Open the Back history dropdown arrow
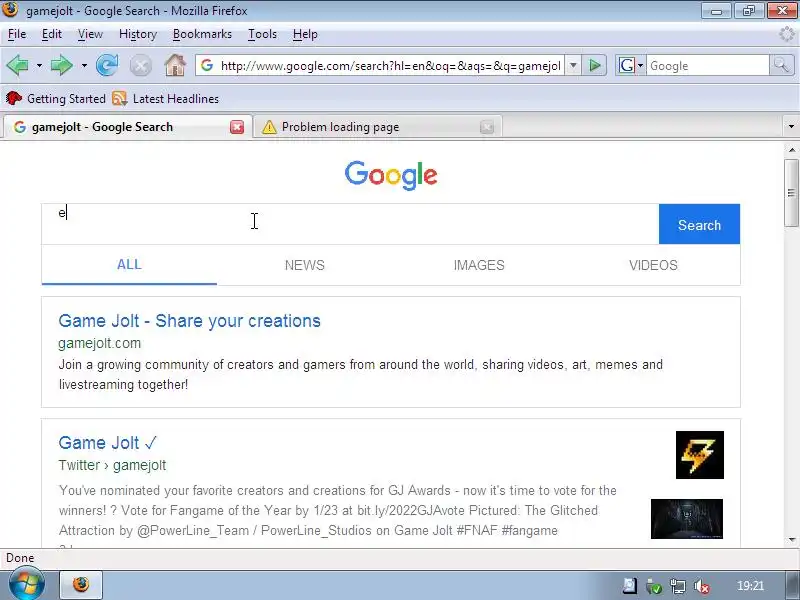The width and height of the screenshot is (800, 600). point(39,66)
